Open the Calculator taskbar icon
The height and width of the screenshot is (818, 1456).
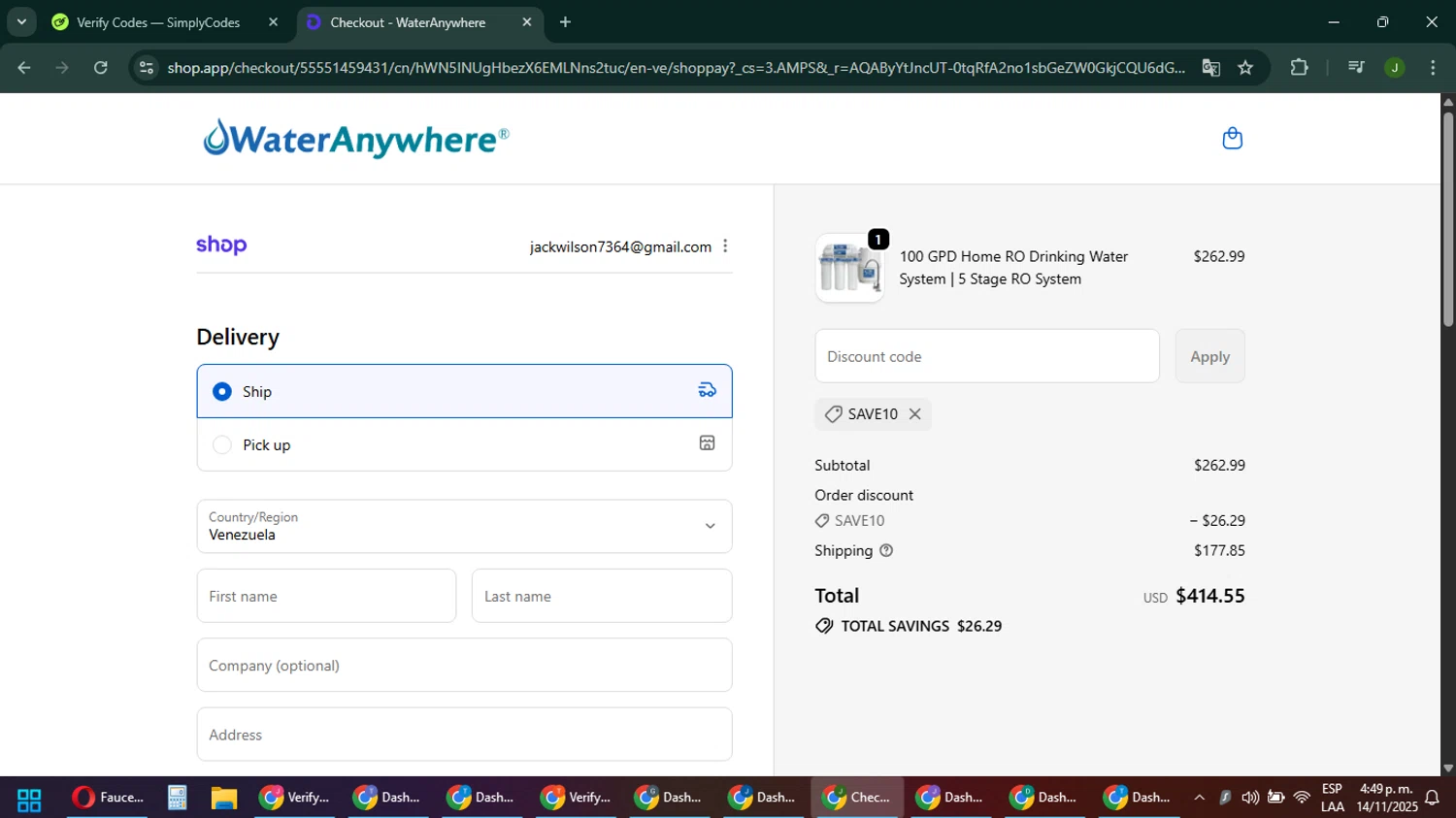177,799
